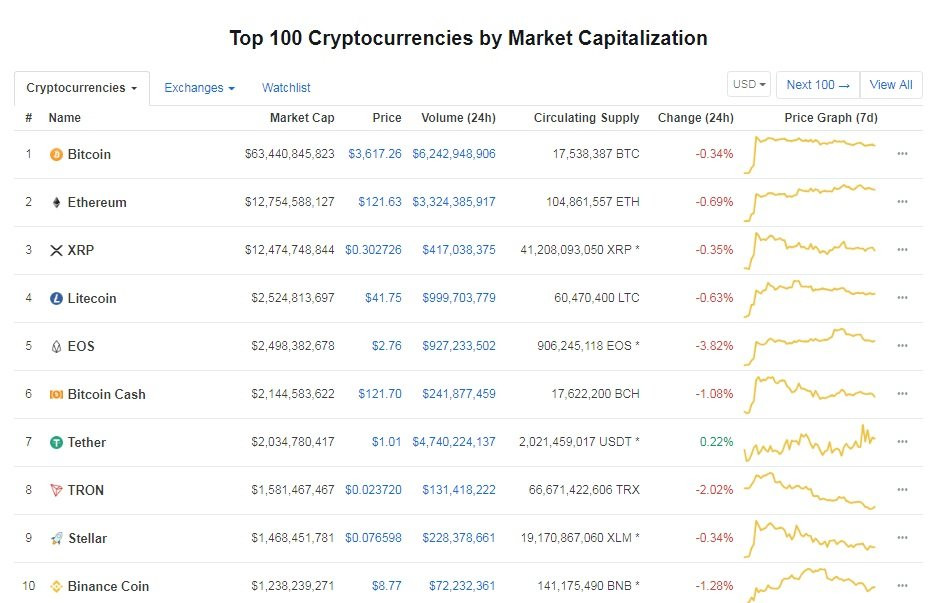939x603 pixels.
Task: Open Bitcoin's price link $3,617.26
Action: [374, 154]
